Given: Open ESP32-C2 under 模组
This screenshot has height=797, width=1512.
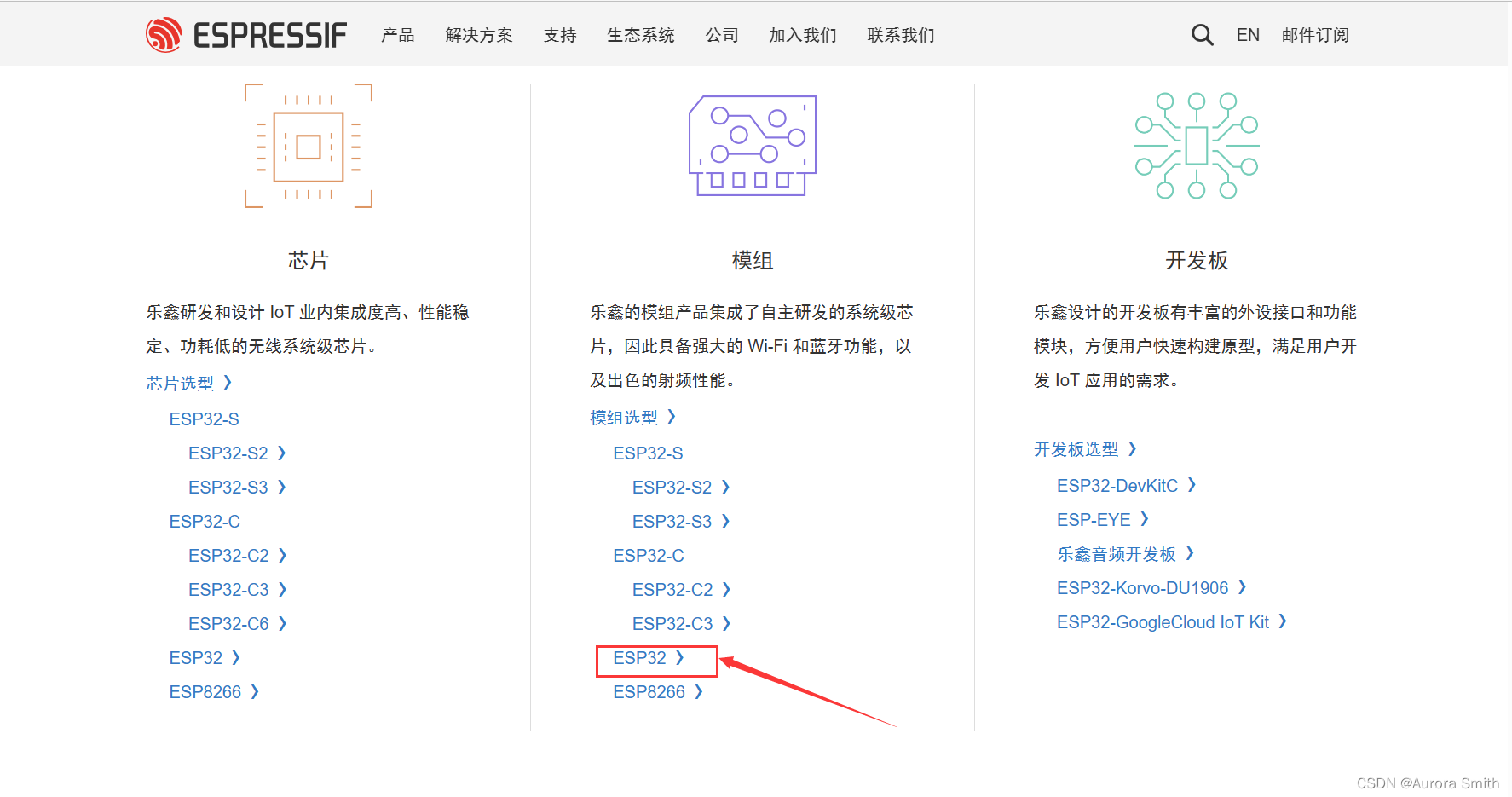Looking at the screenshot, I should pos(682,589).
